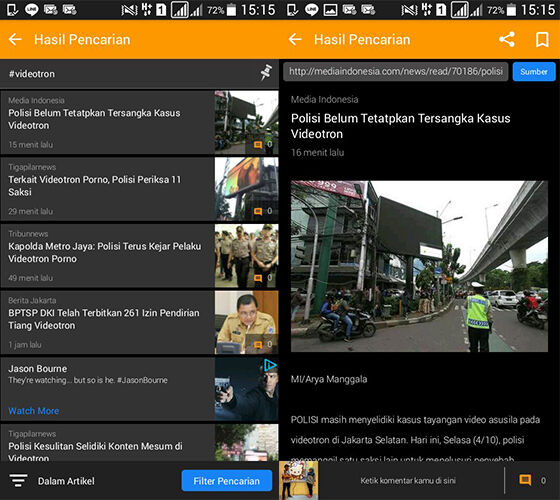560x500 pixels.
Task: Tap the large article photo of the street
Action: [x=419, y=266]
